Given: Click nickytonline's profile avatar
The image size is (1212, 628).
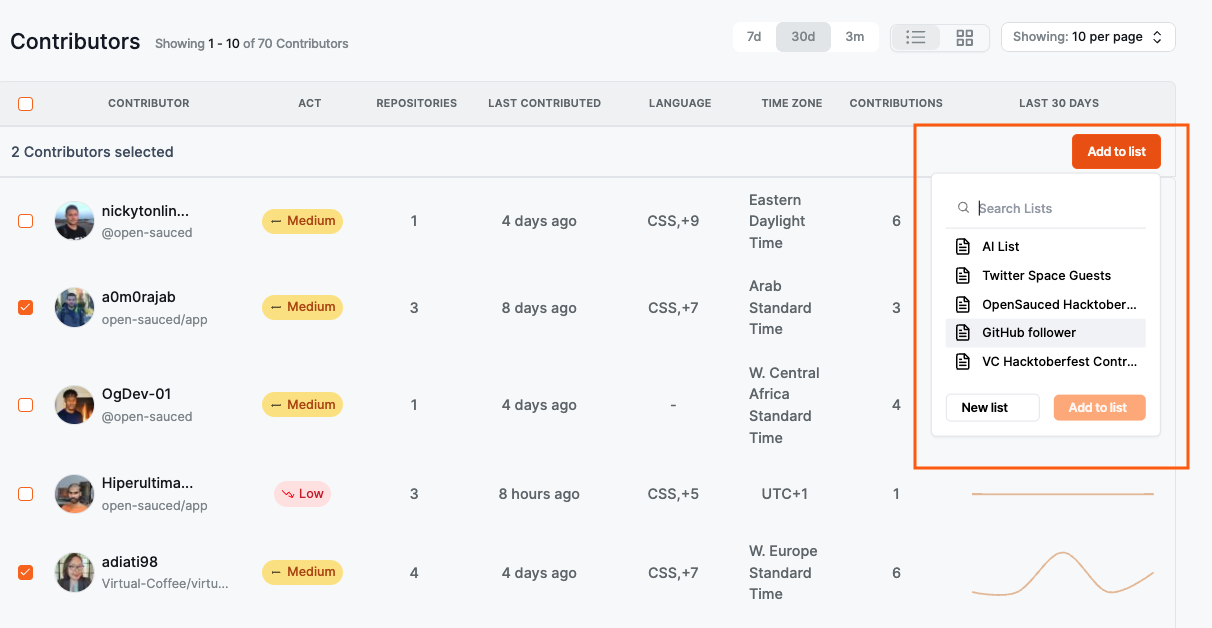Looking at the screenshot, I should pos(74,220).
